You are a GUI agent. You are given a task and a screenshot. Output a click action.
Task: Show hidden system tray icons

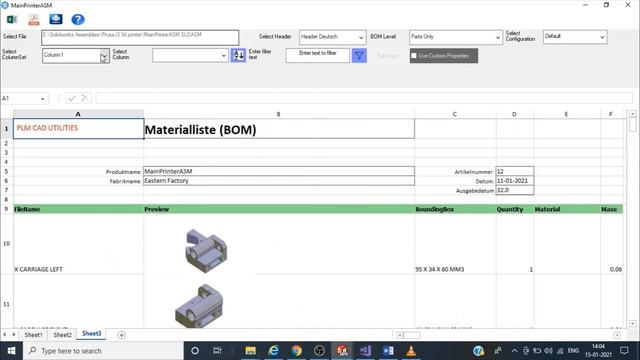click(514, 351)
